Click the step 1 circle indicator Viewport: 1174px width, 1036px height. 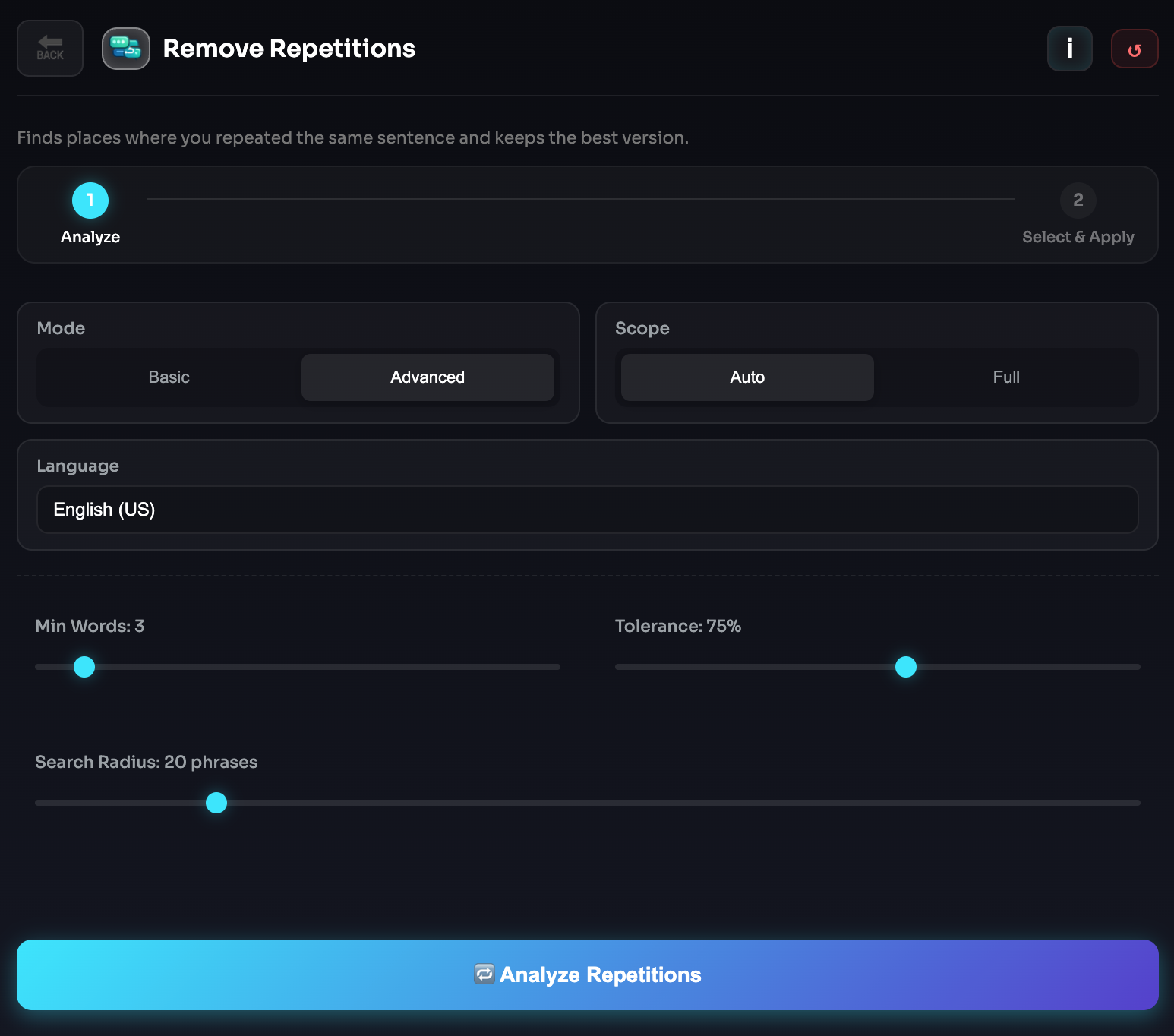(x=90, y=201)
